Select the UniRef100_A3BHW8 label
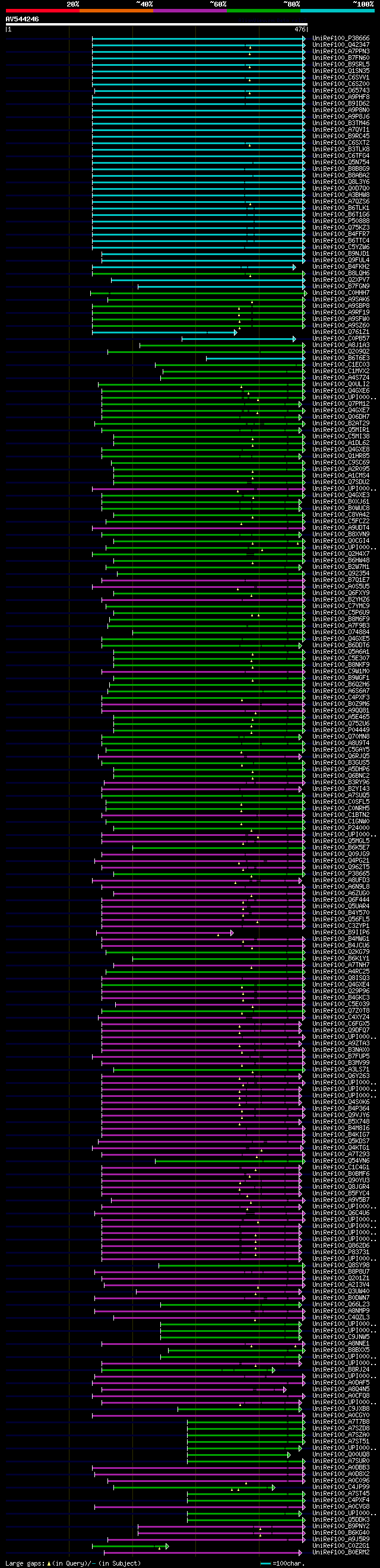Image resolution: width=380 pixels, height=1568 pixels. click(x=341, y=195)
